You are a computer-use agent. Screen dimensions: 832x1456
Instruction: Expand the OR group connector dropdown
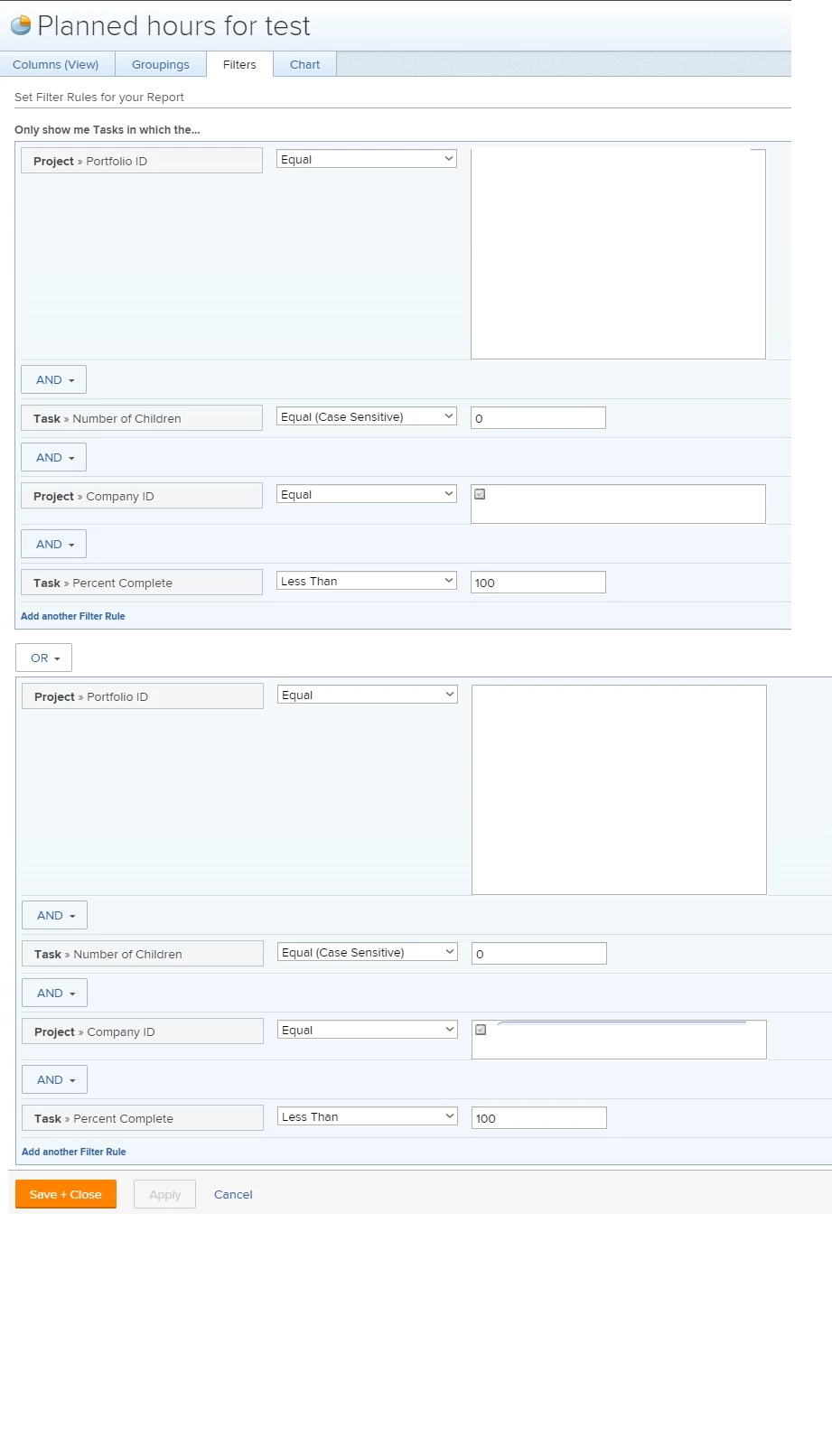44,658
